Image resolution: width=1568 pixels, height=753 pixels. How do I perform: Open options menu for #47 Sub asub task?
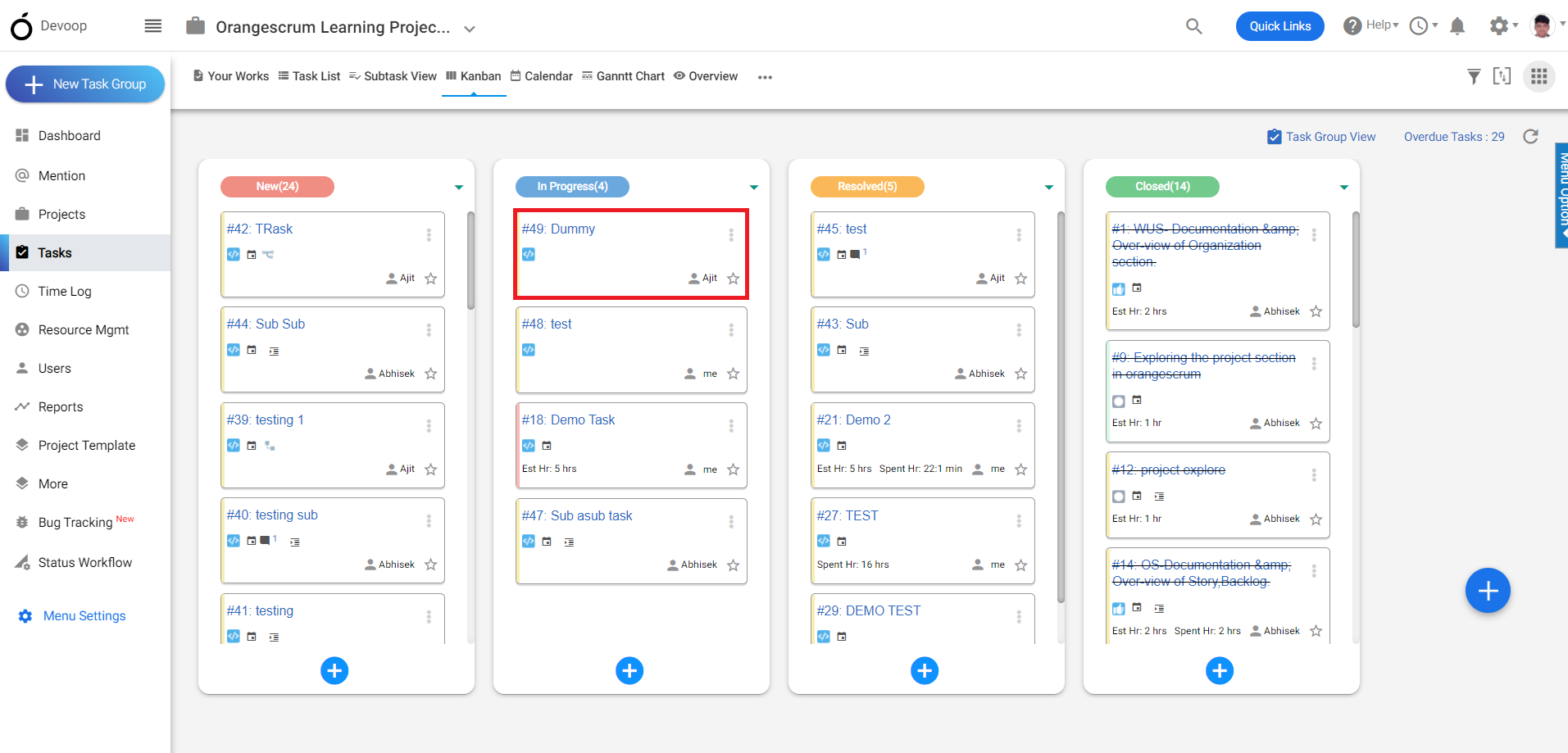pos(731,522)
